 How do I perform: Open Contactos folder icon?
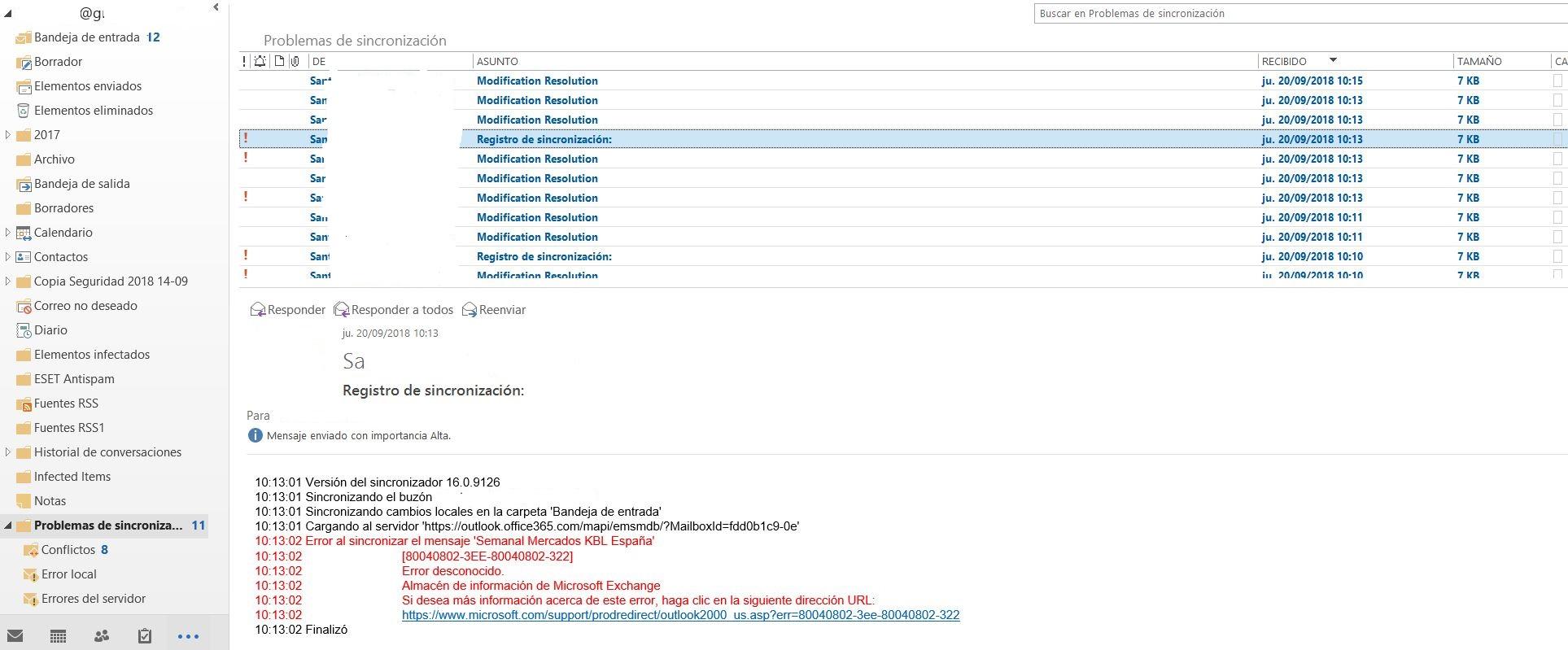pyautogui.click(x=24, y=257)
